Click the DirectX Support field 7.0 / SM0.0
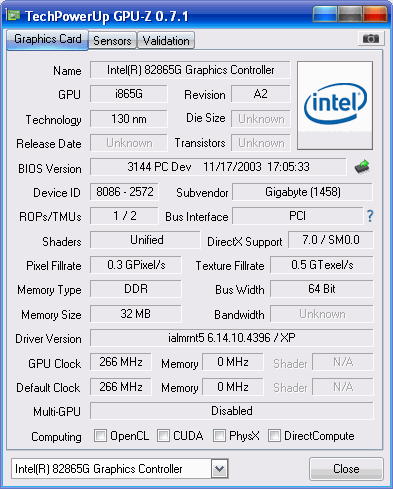Viewport: 393px width, 489px height. (x=331, y=240)
